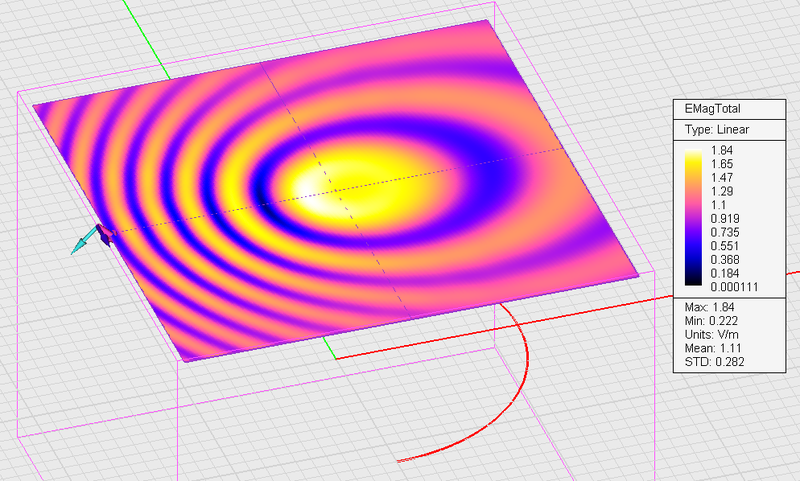This screenshot has width=800, height=481.
Task: Click the 'Max: 1.84' statistic
Action: pos(709,307)
